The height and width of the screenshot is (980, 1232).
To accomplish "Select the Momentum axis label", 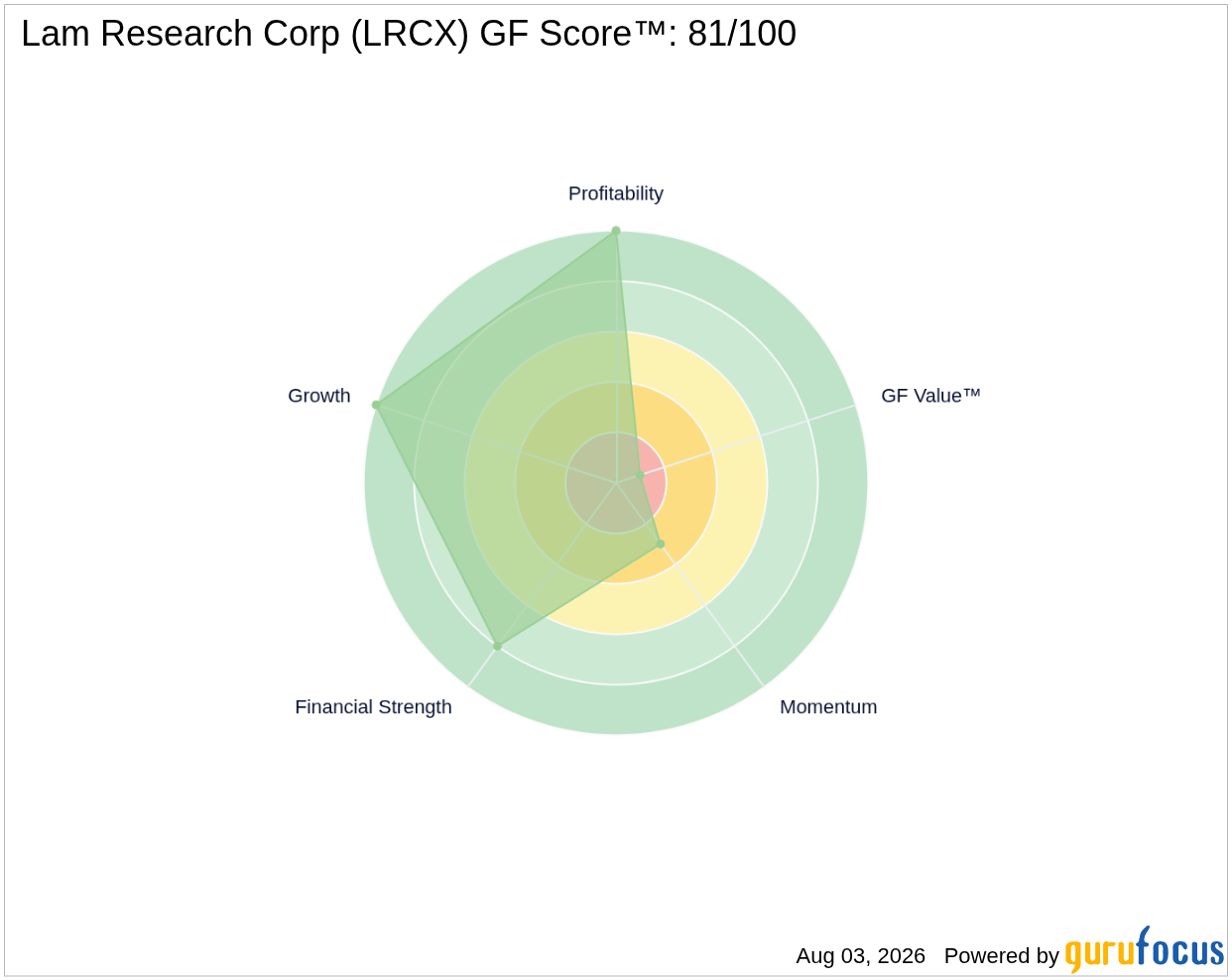I will 828,707.
